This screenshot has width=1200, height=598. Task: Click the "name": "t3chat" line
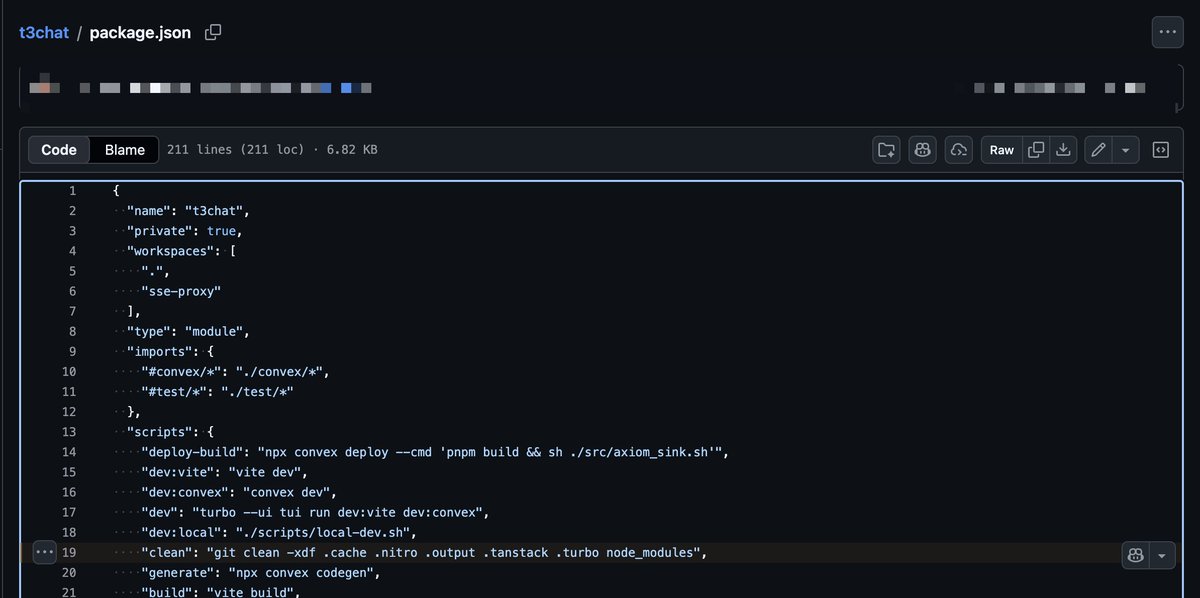point(188,210)
